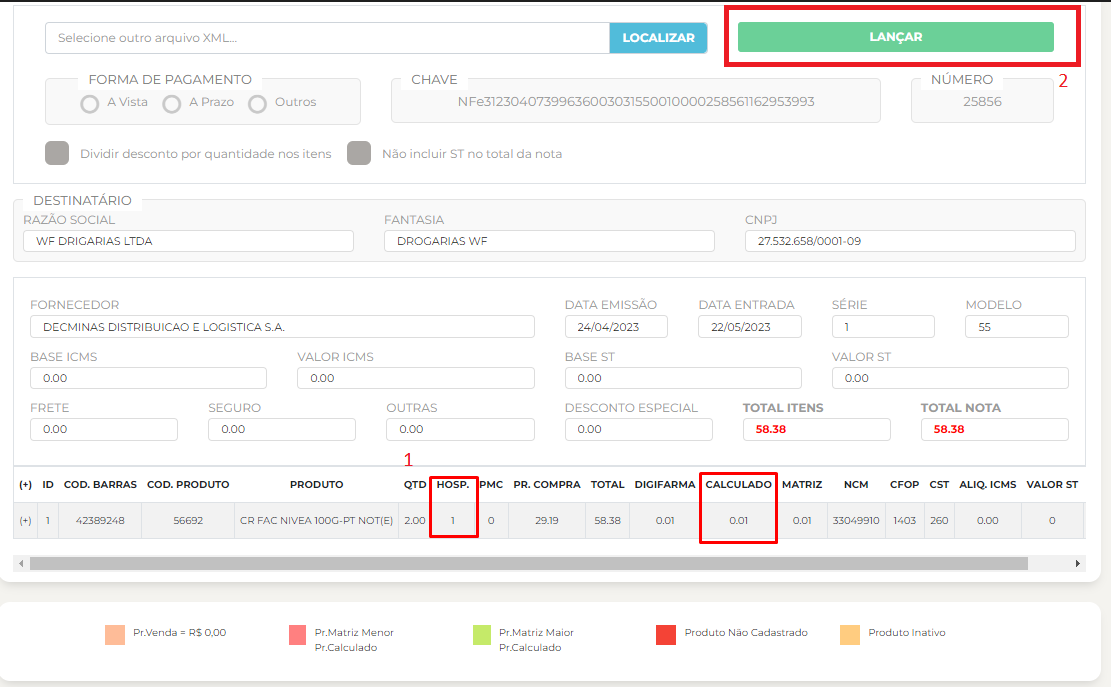The height and width of the screenshot is (687, 1111).
Task: Click the TOTAL cell 58.38 in item row
Action: pos(607,521)
